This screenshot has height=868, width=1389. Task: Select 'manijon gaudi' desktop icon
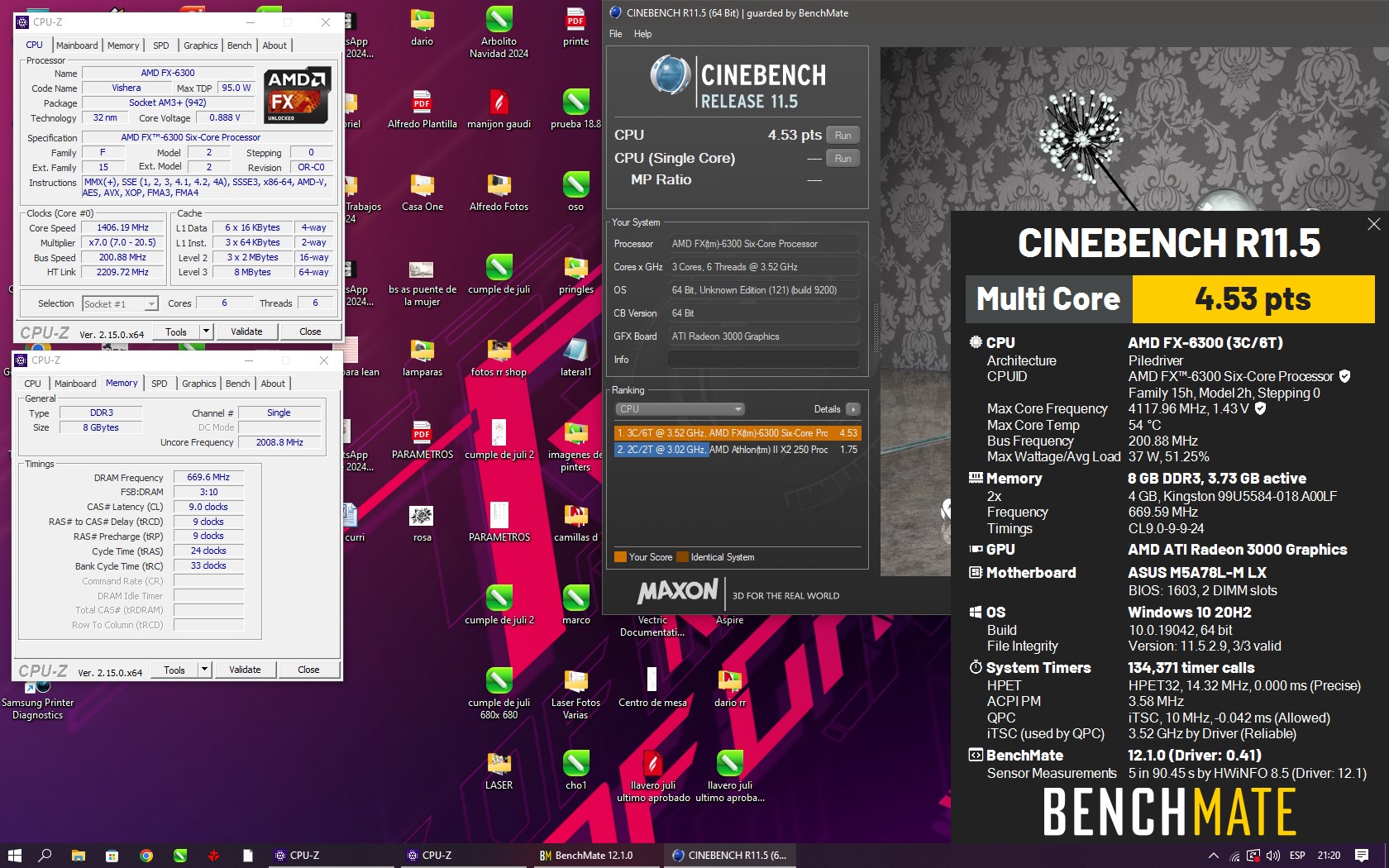[x=499, y=109]
